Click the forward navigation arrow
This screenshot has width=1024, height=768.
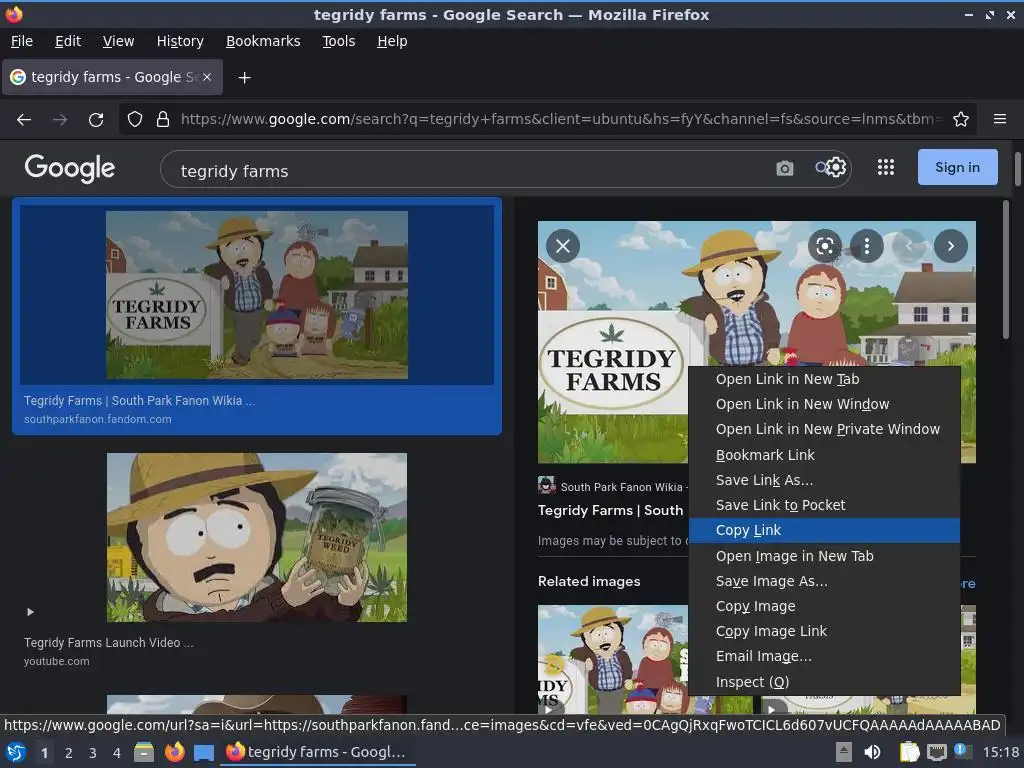(x=60, y=120)
